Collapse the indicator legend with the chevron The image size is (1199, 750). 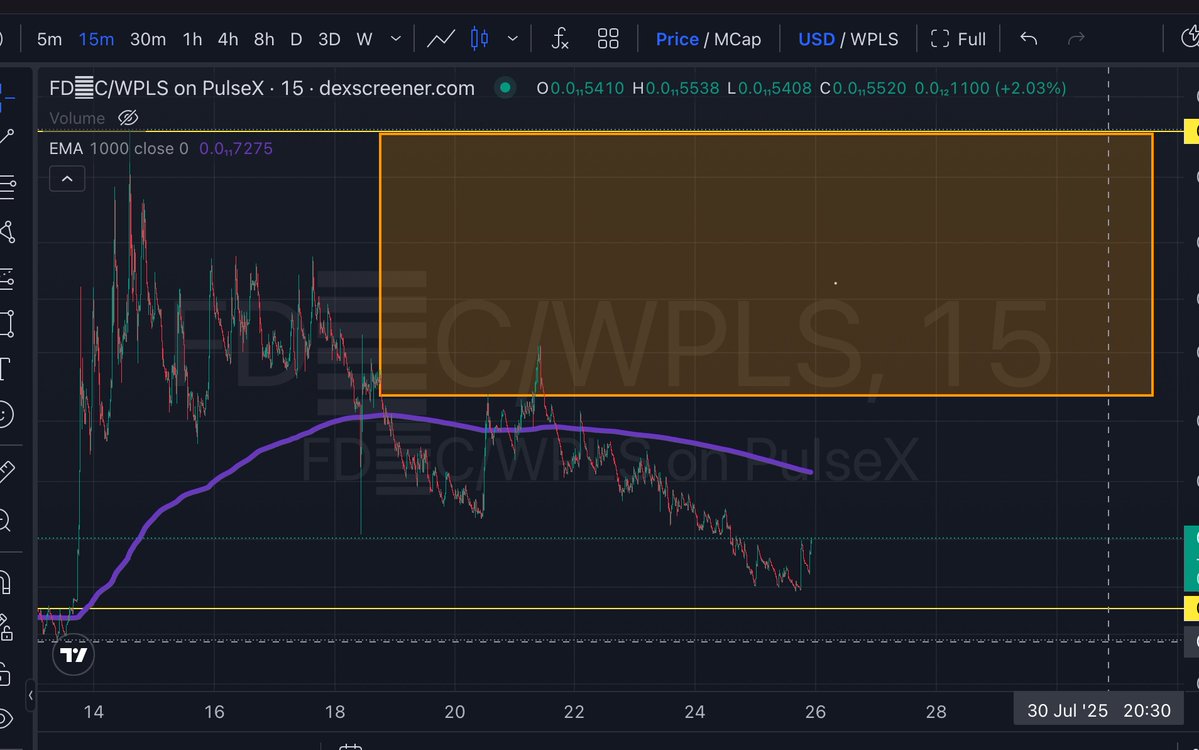(x=67, y=179)
